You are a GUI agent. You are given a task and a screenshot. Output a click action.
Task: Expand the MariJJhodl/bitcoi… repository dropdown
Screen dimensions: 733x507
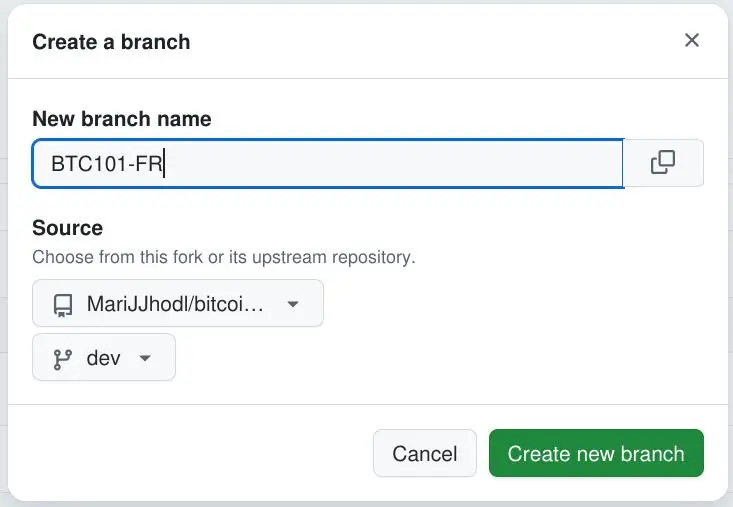177,304
